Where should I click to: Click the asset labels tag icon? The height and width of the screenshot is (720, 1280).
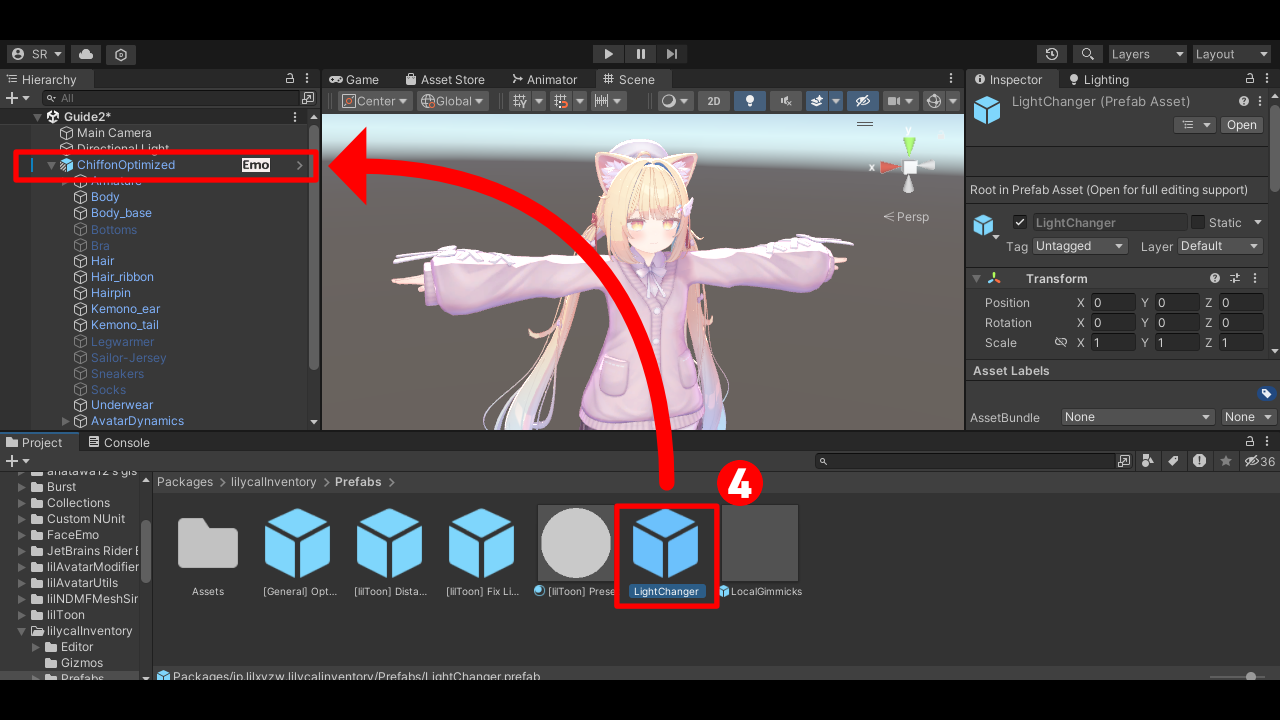pos(1266,394)
